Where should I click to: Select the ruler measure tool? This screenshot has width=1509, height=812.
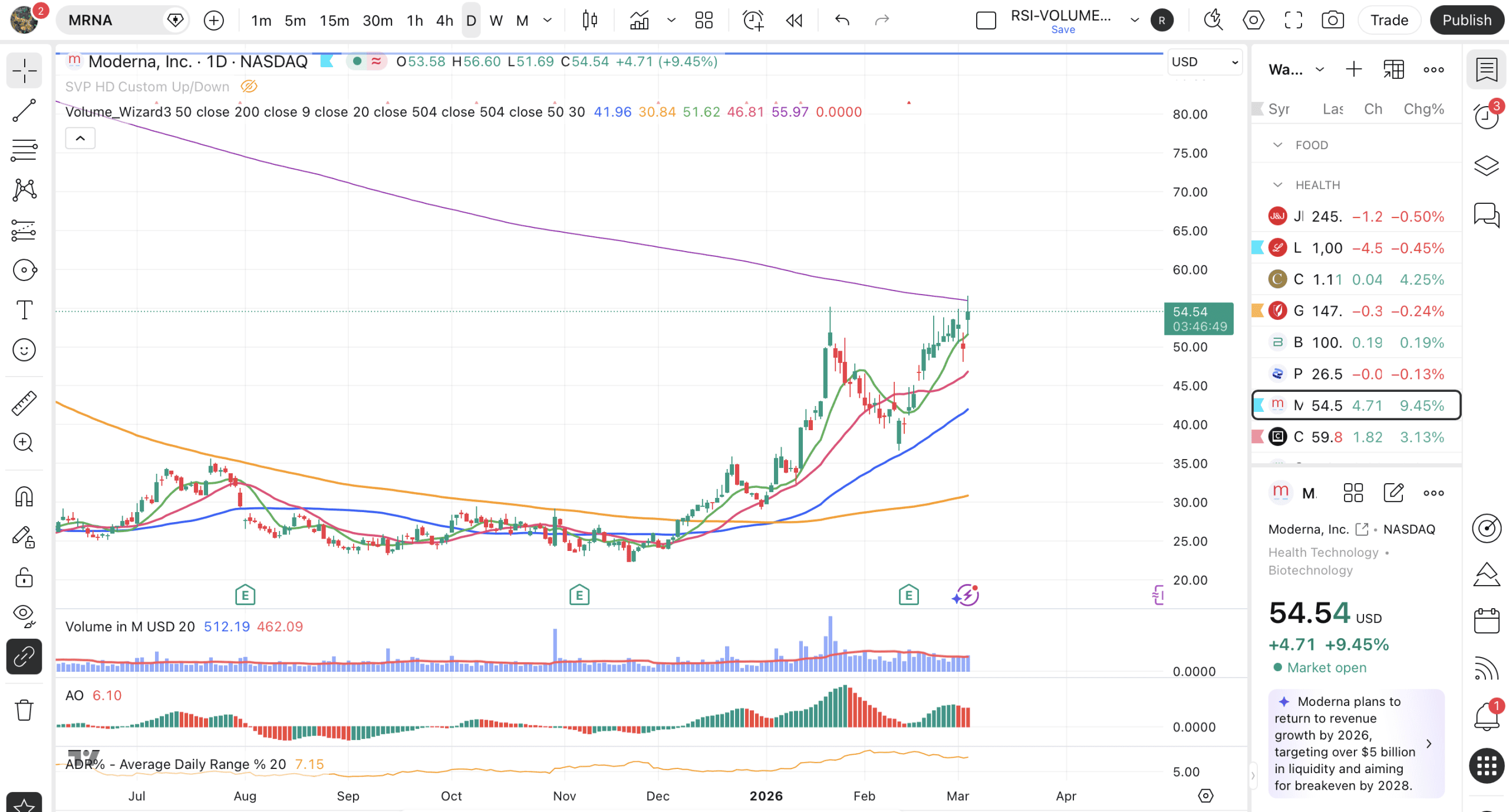click(24, 403)
